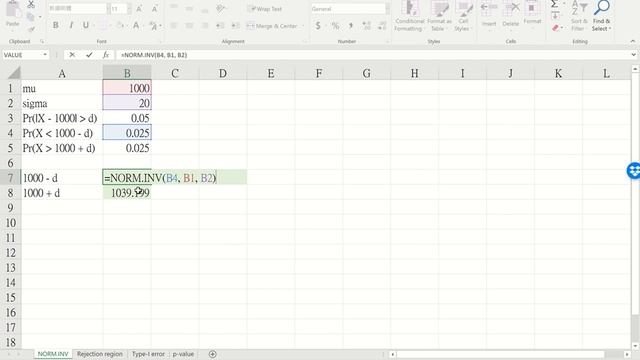Increase the font size
Image resolution: width=640 pixels, height=360 pixels.
coord(139,9)
